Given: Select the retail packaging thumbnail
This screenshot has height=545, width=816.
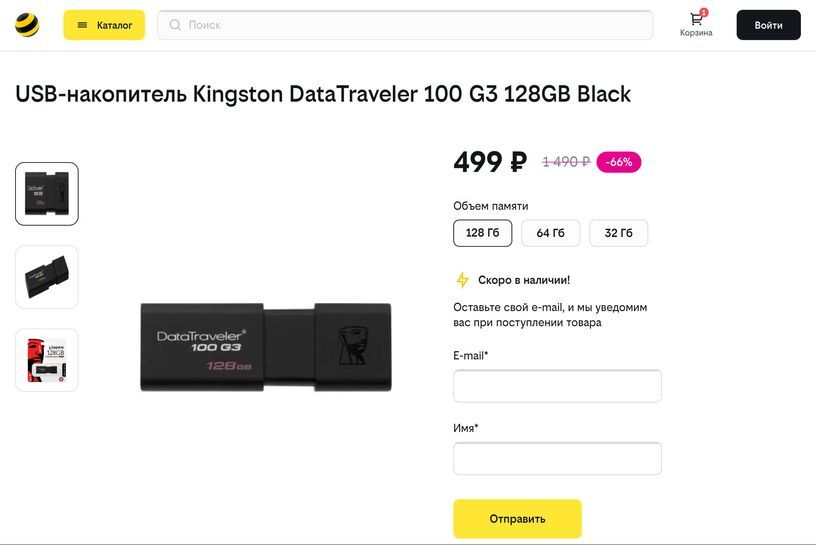Looking at the screenshot, I should (47, 360).
